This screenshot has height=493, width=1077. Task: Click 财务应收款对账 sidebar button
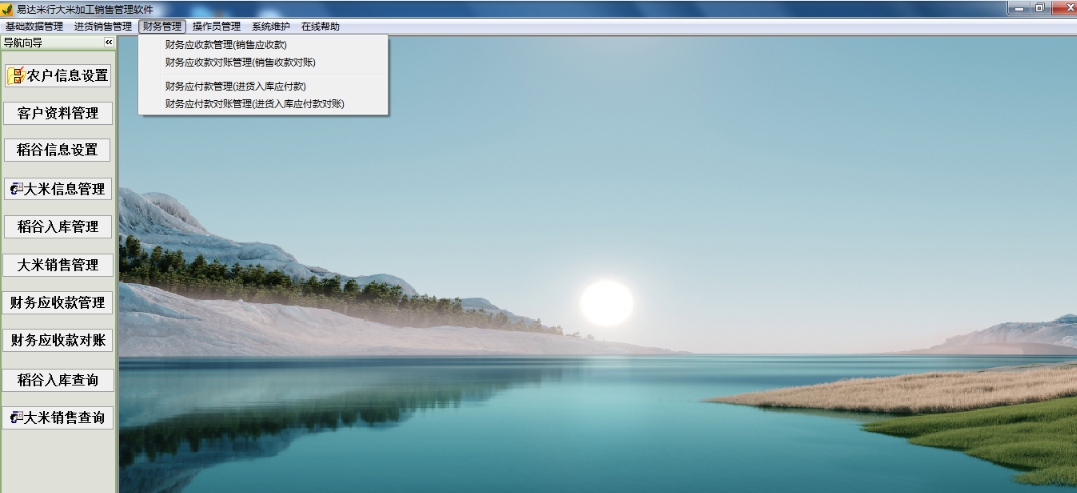(x=58, y=341)
